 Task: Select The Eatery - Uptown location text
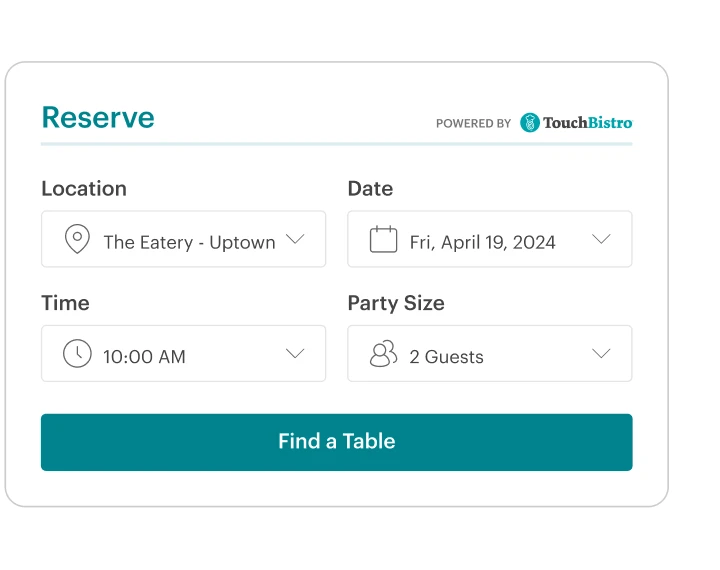(x=189, y=242)
